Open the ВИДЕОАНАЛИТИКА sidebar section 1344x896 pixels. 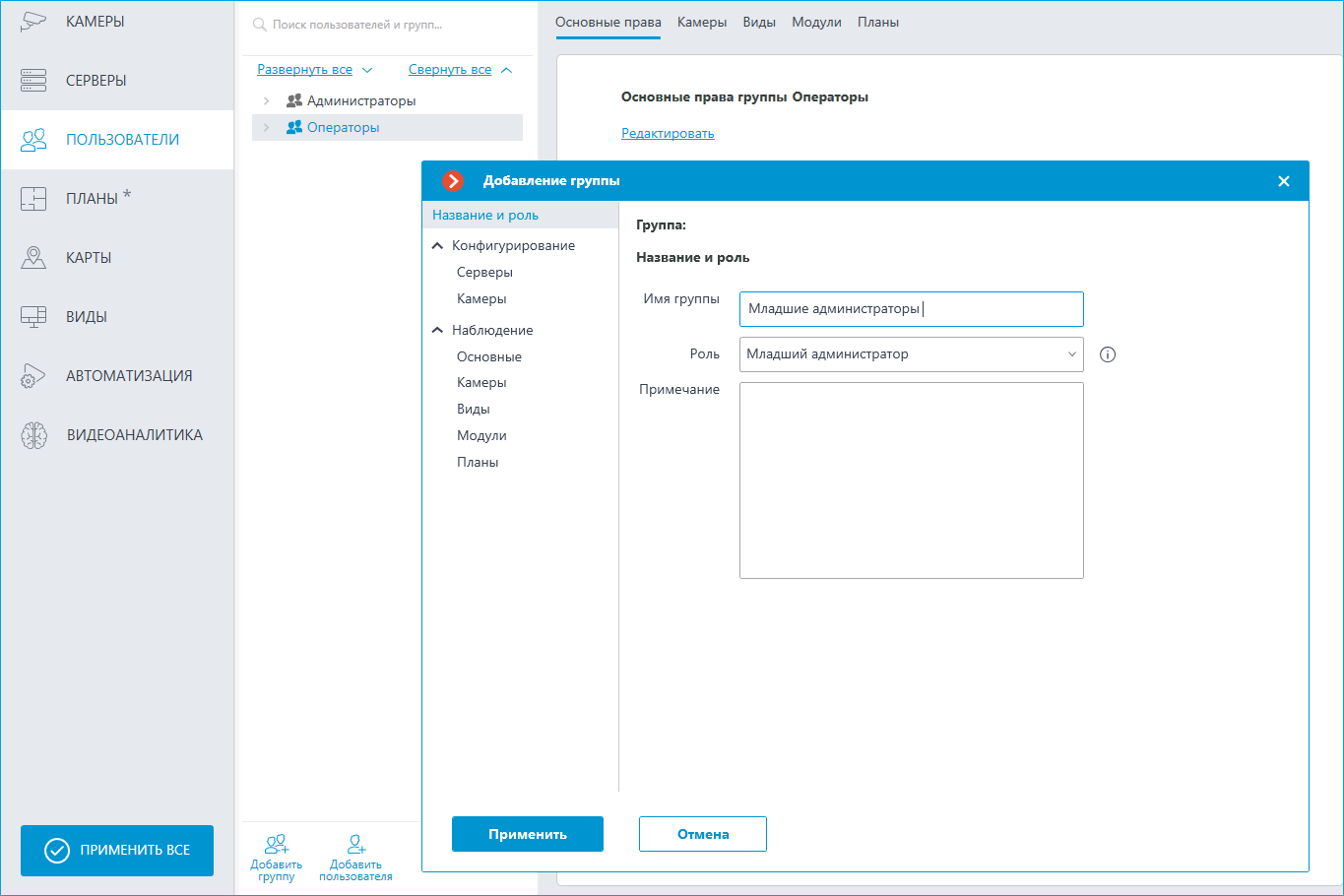coord(117,435)
